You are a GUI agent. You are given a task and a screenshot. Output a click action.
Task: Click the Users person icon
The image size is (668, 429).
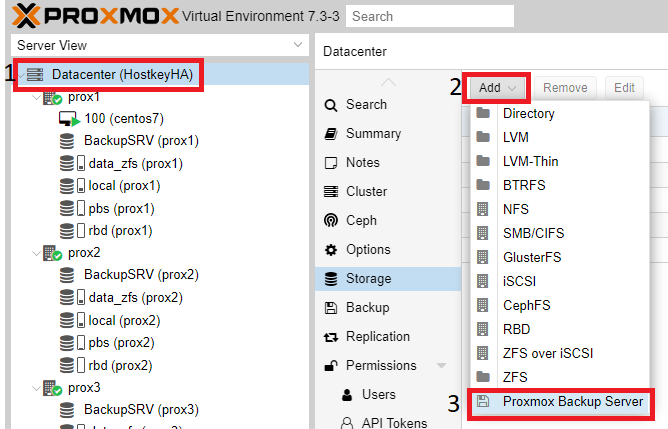pyautogui.click(x=347, y=394)
